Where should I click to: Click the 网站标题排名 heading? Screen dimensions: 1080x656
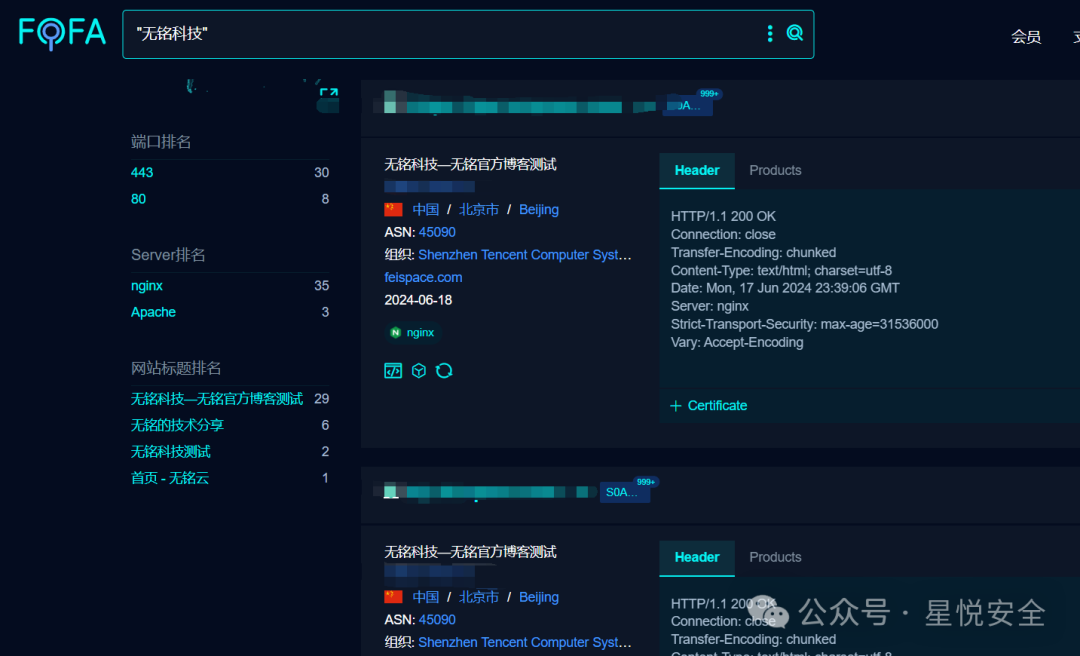click(176, 367)
